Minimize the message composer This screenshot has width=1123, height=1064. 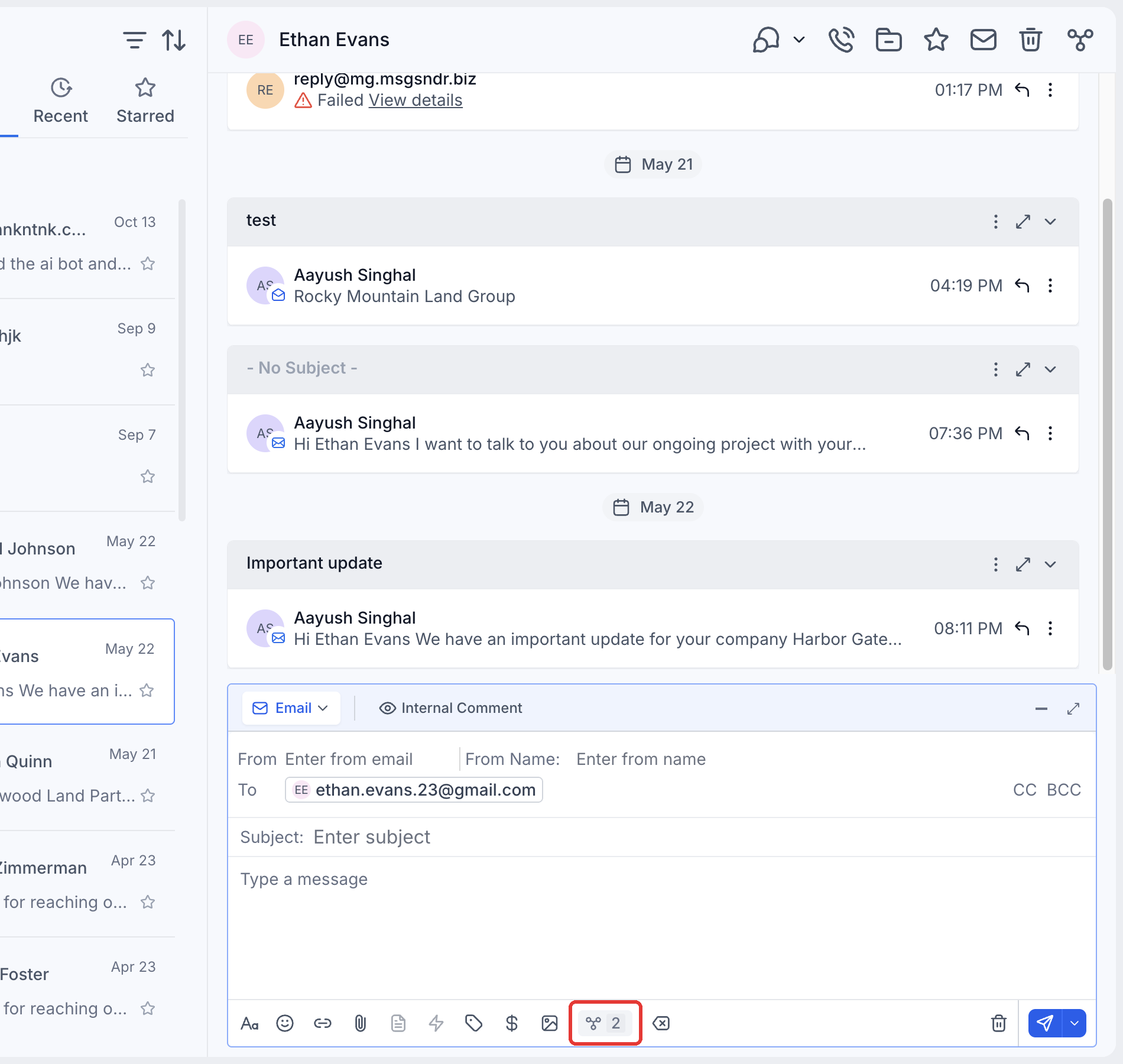click(1041, 709)
